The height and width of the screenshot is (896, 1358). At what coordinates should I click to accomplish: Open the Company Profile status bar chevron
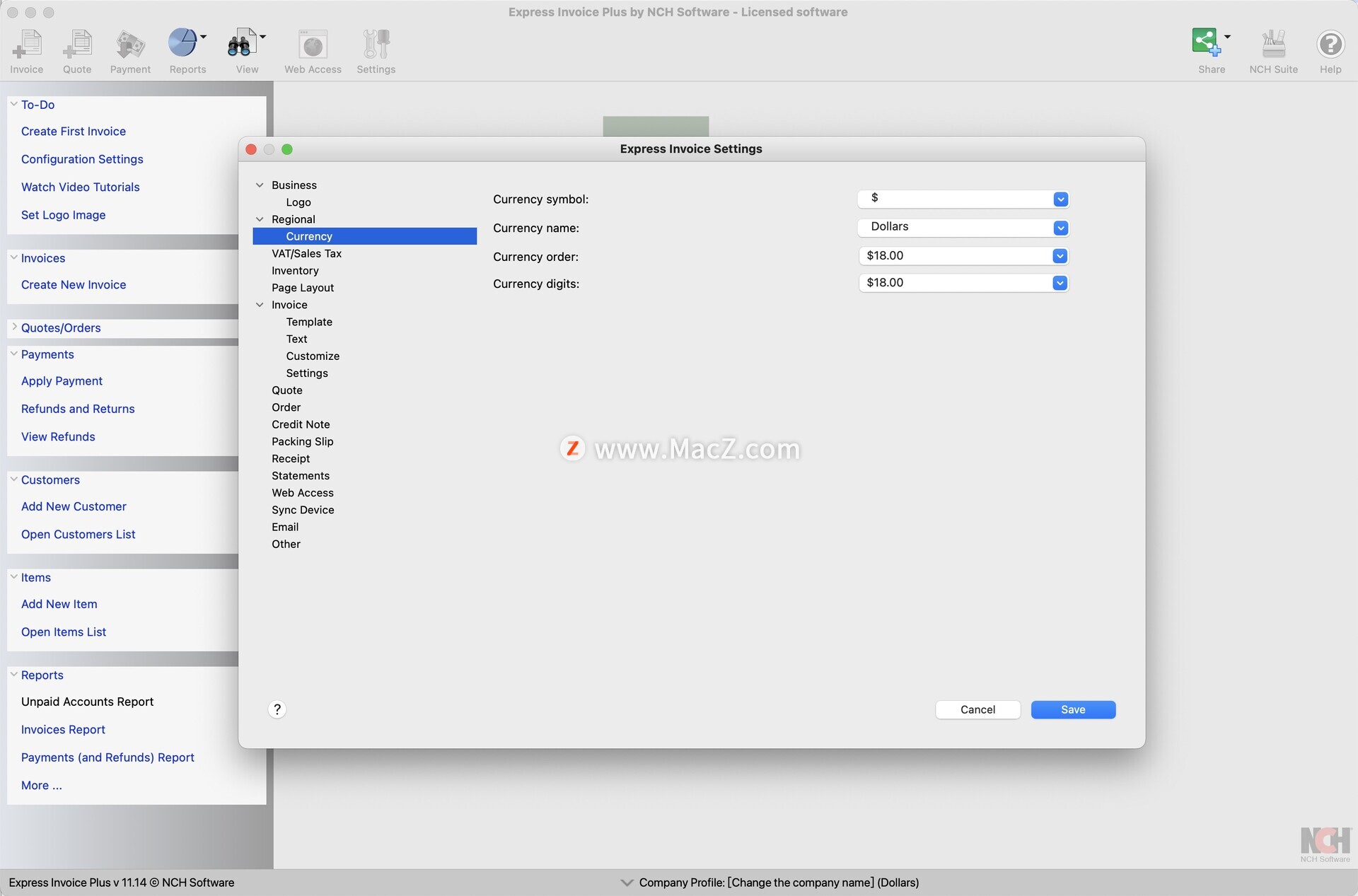point(627,883)
